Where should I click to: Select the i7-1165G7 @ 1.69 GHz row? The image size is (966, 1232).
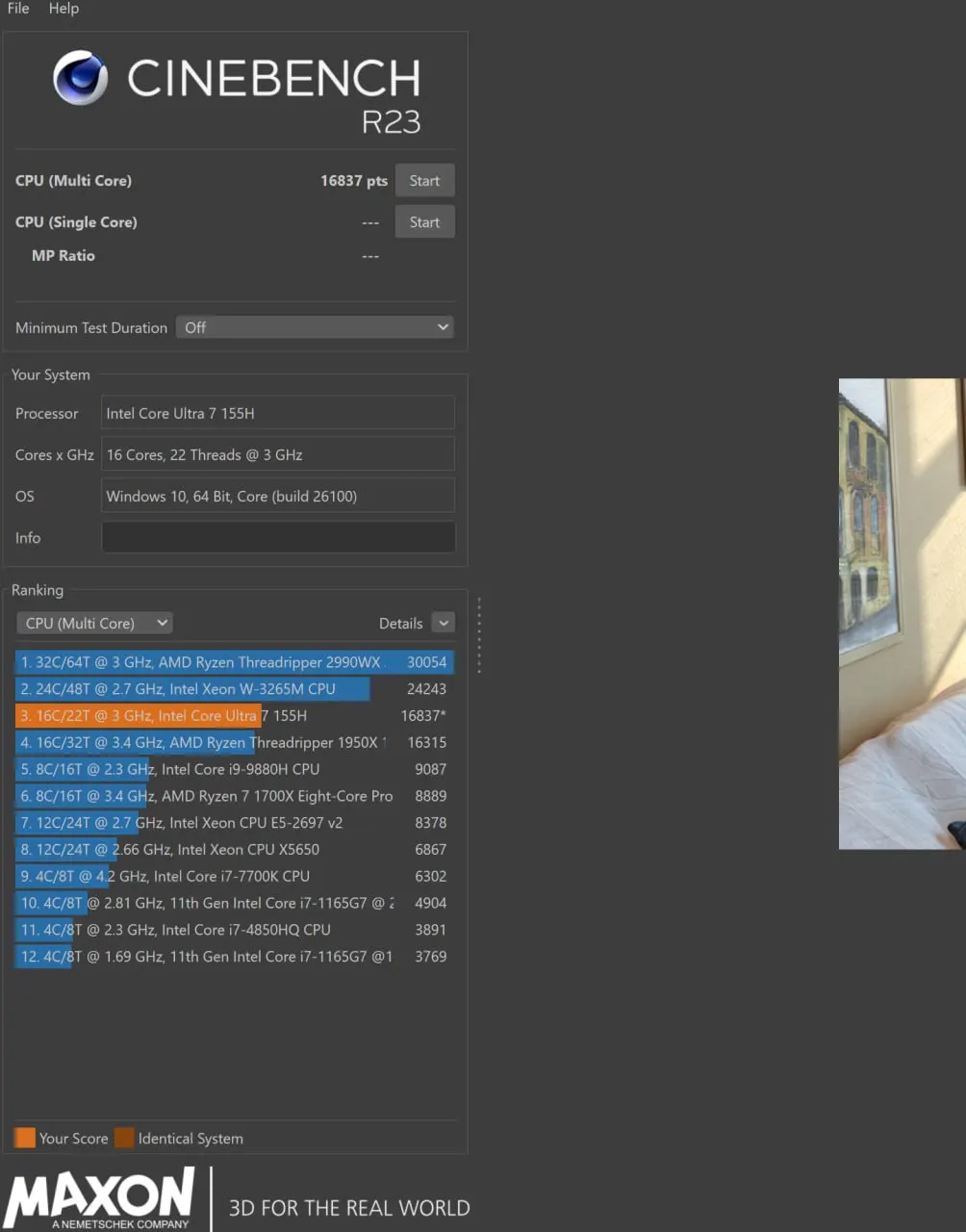234,957
